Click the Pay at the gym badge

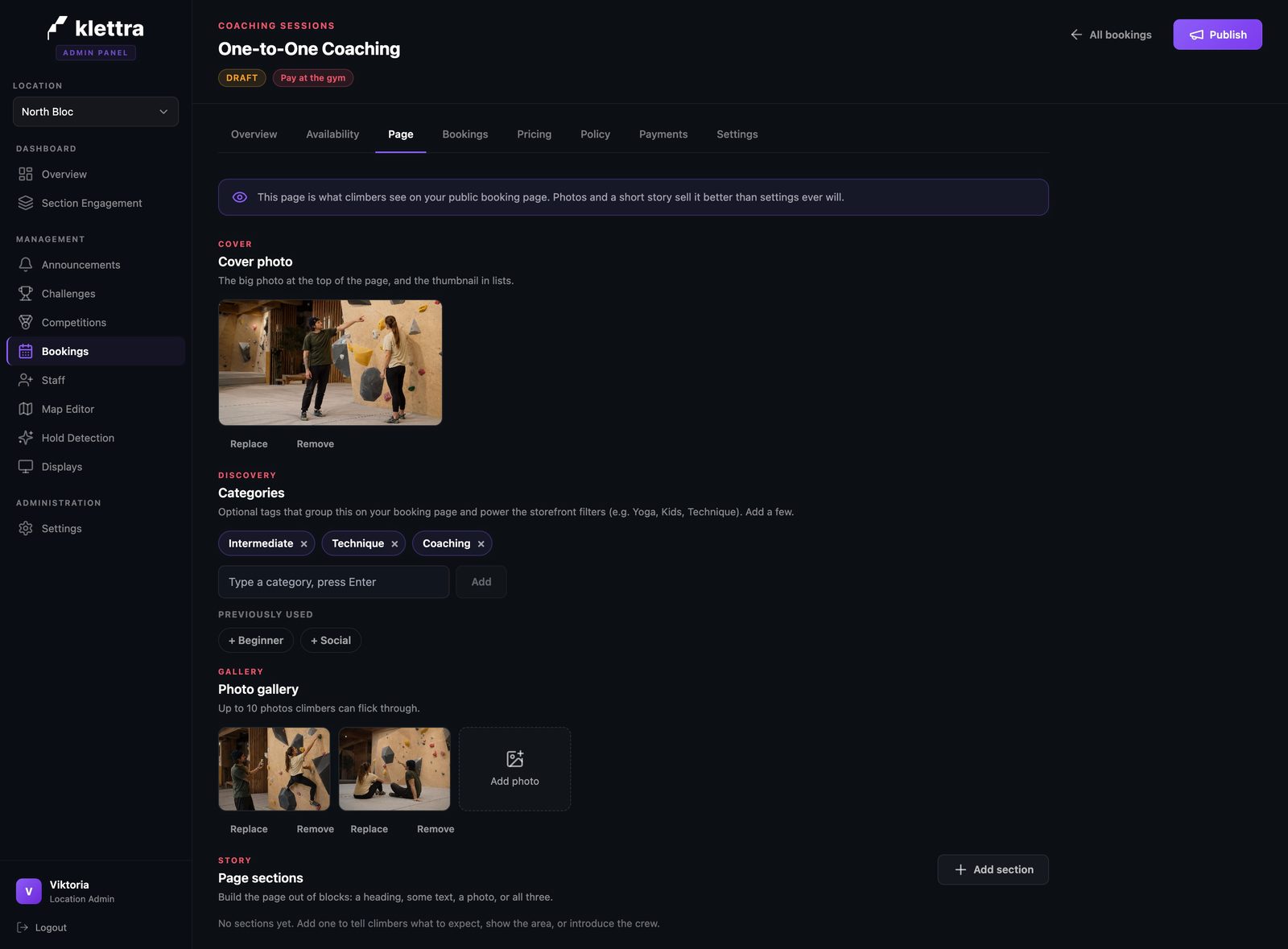tap(313, 78)
